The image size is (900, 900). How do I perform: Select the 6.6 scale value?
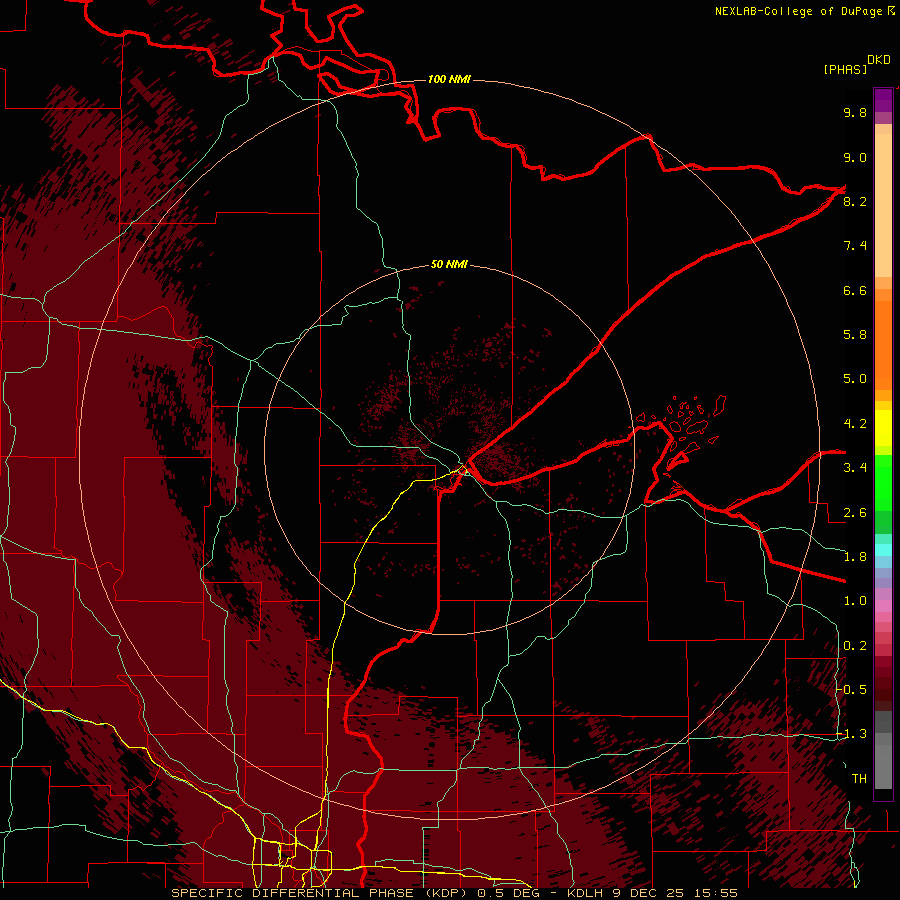[x=855, y=290]
